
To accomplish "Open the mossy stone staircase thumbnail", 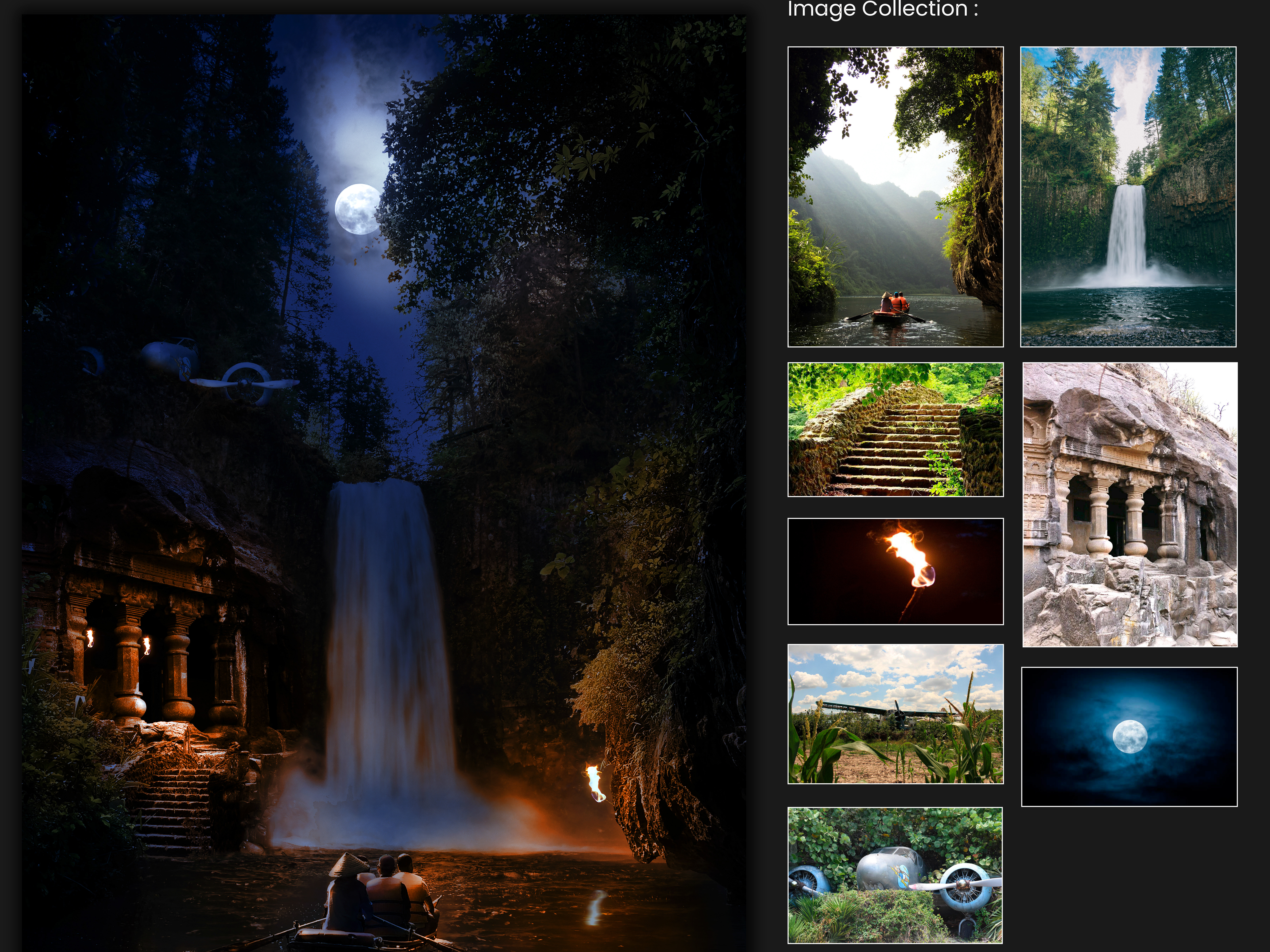I will click(896, 429).
